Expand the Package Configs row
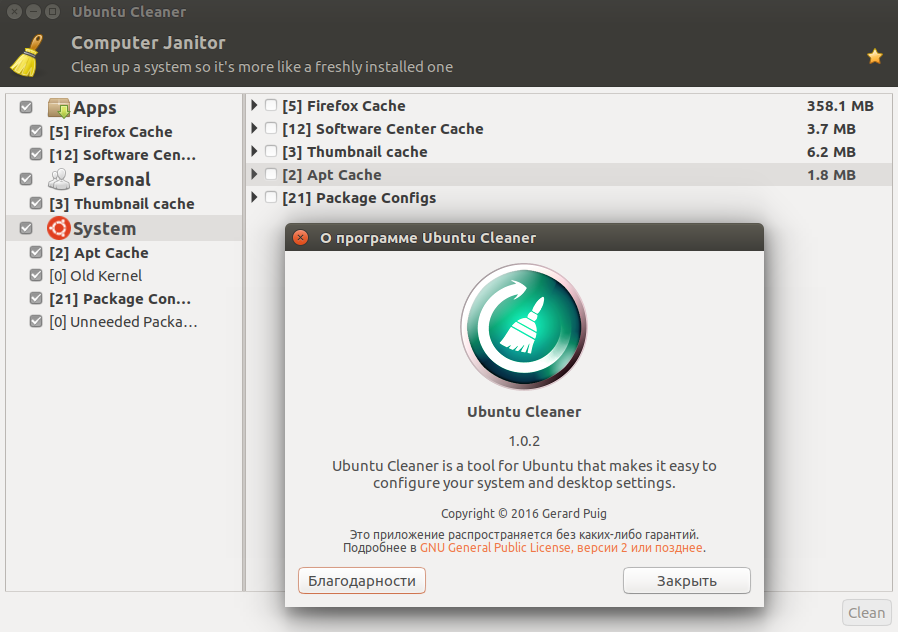 tap(254, 197)
